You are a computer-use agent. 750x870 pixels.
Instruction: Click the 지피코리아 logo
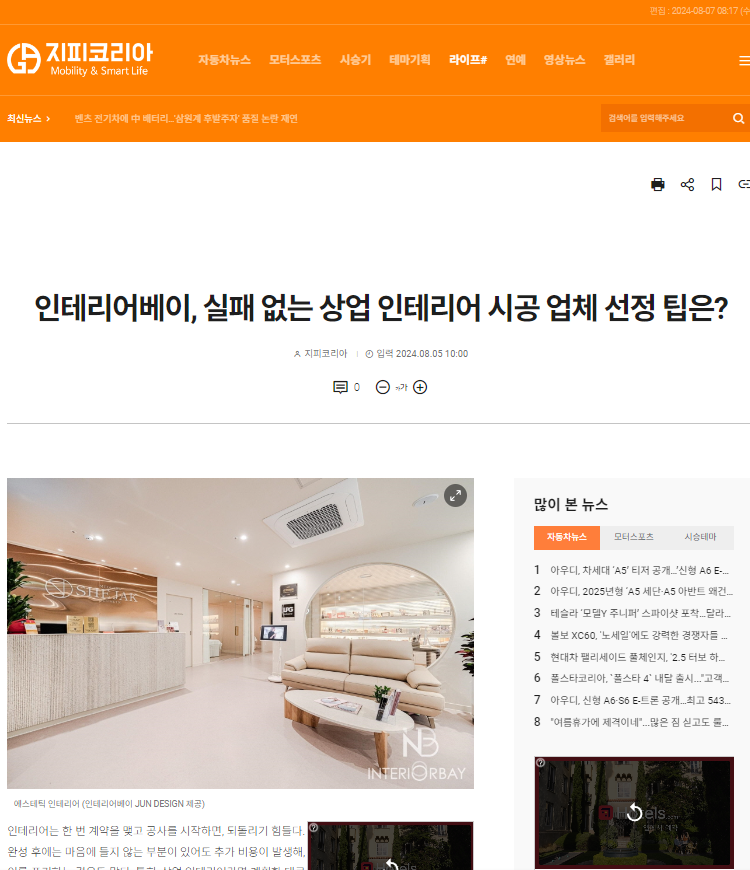click(80, 59)
